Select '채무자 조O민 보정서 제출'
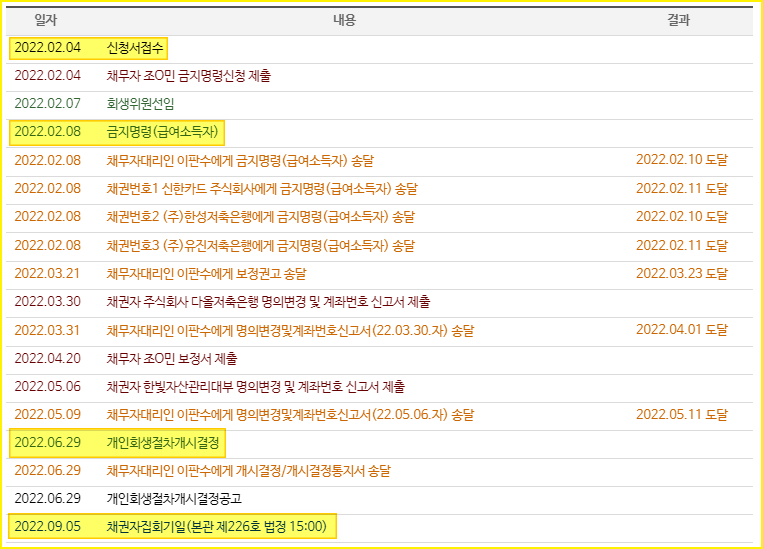763x549 pixels. [172, 359]
